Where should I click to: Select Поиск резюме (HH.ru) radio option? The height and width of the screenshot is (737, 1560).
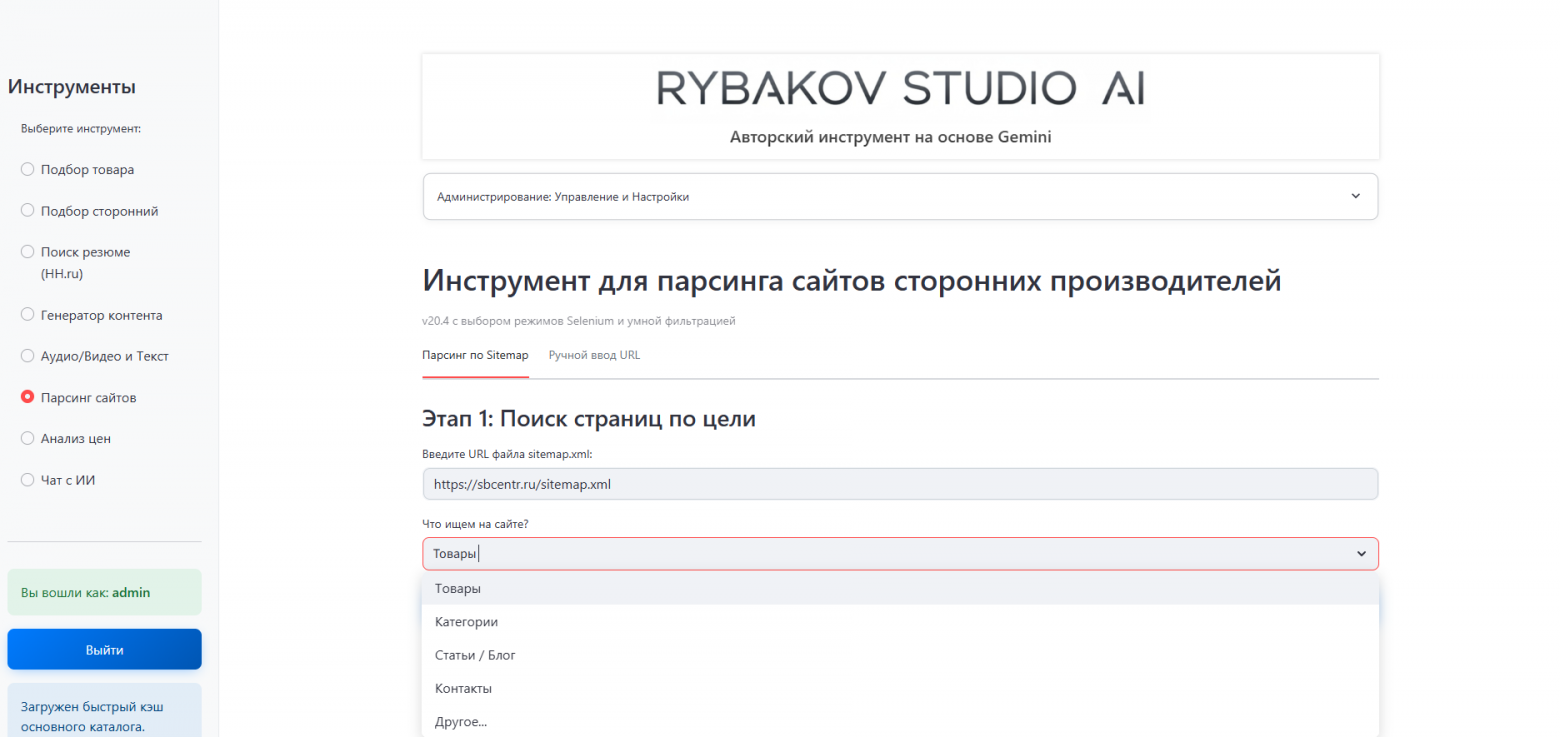[x=28, y=252]
